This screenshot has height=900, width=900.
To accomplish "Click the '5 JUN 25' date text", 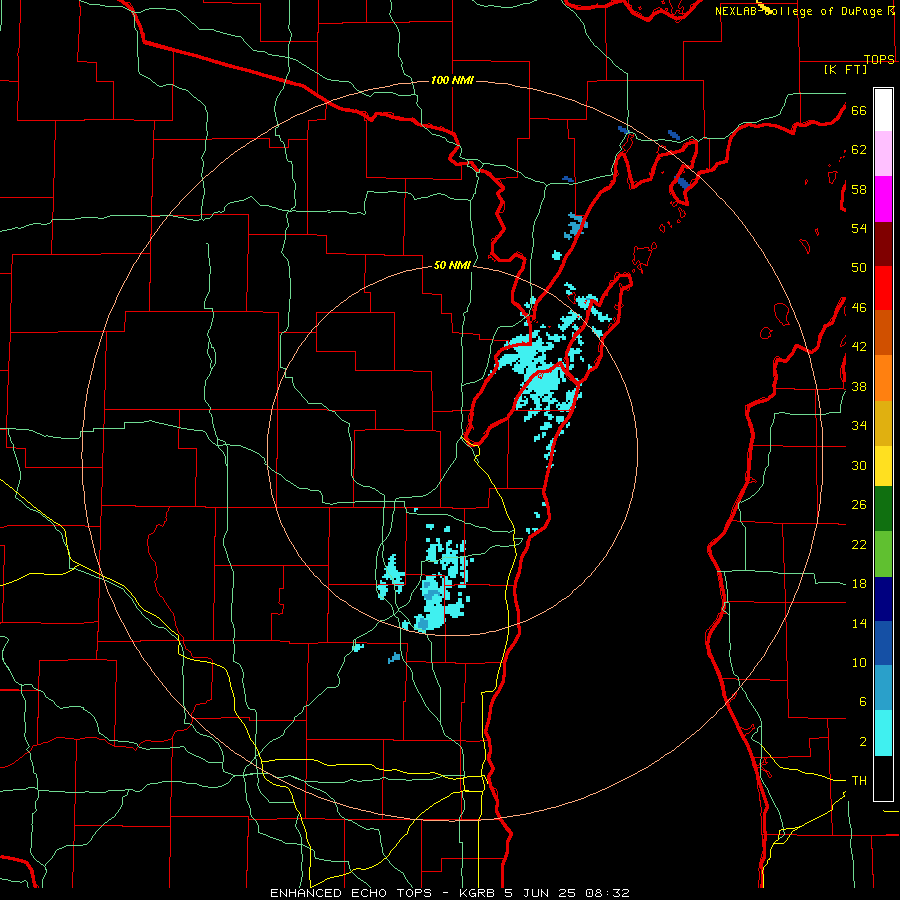I will (x=540, y=893).
